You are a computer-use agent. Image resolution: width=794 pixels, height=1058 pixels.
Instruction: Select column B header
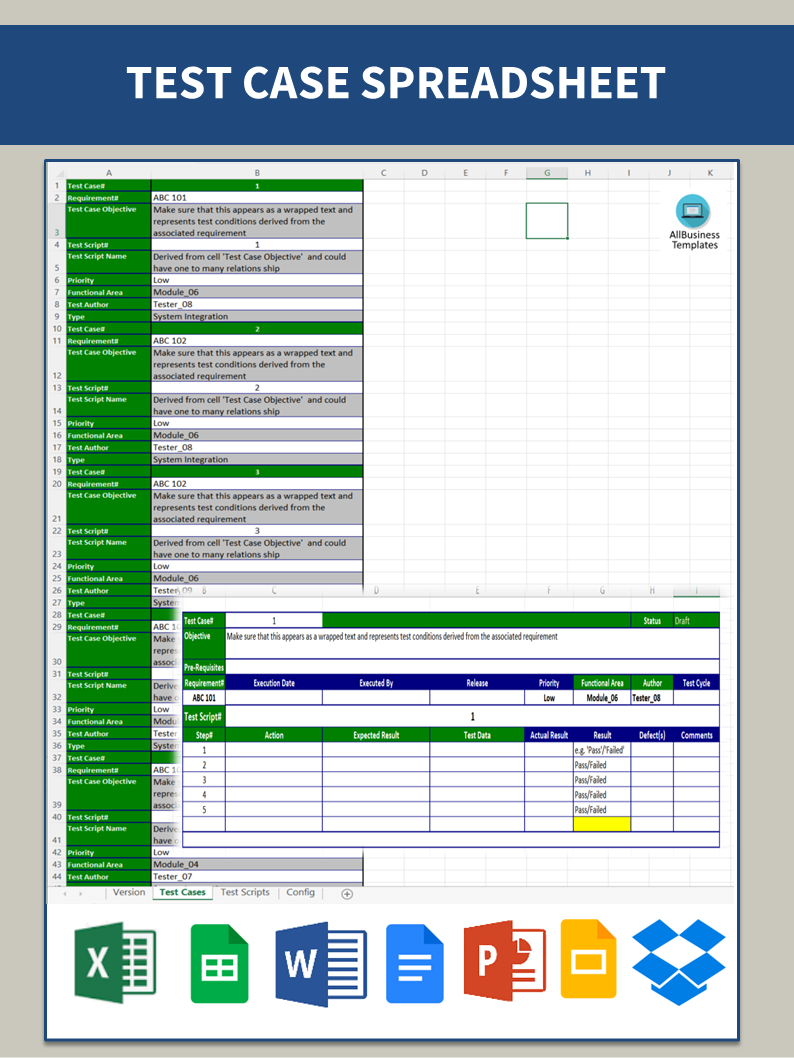tap(257, 173)
